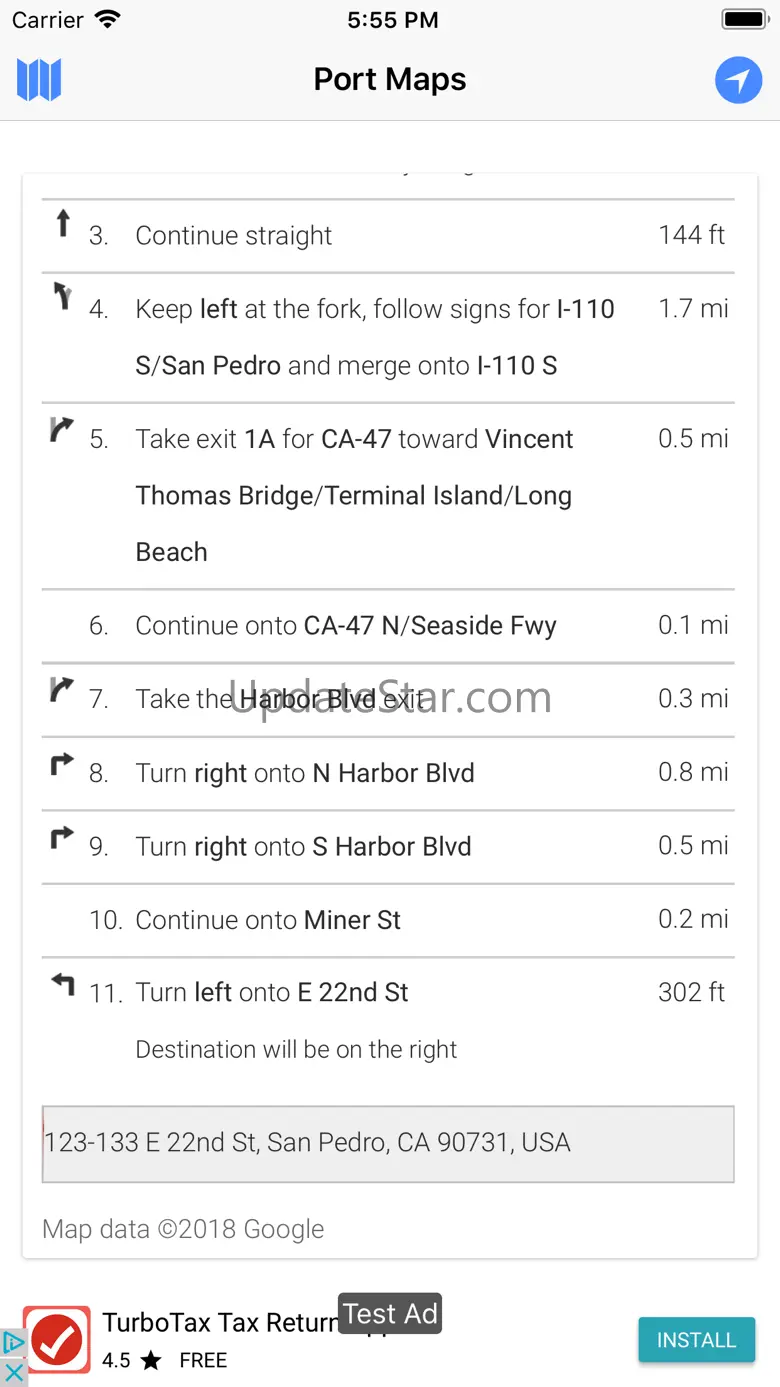Open the map view icon

(x=39, y=80)
